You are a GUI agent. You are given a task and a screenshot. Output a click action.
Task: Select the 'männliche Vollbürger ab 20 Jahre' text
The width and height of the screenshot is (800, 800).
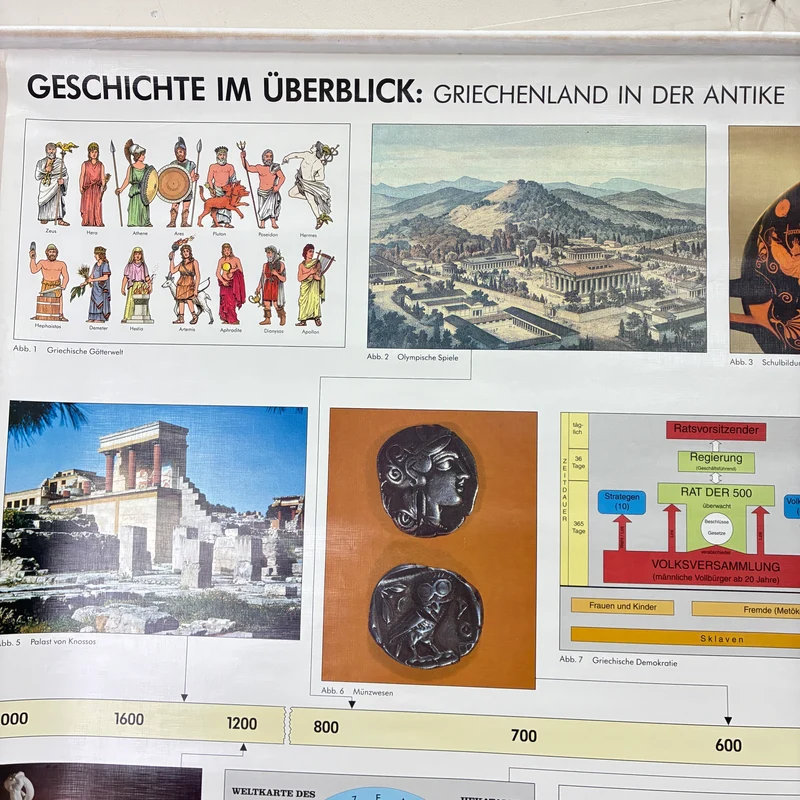click(716, 579)
